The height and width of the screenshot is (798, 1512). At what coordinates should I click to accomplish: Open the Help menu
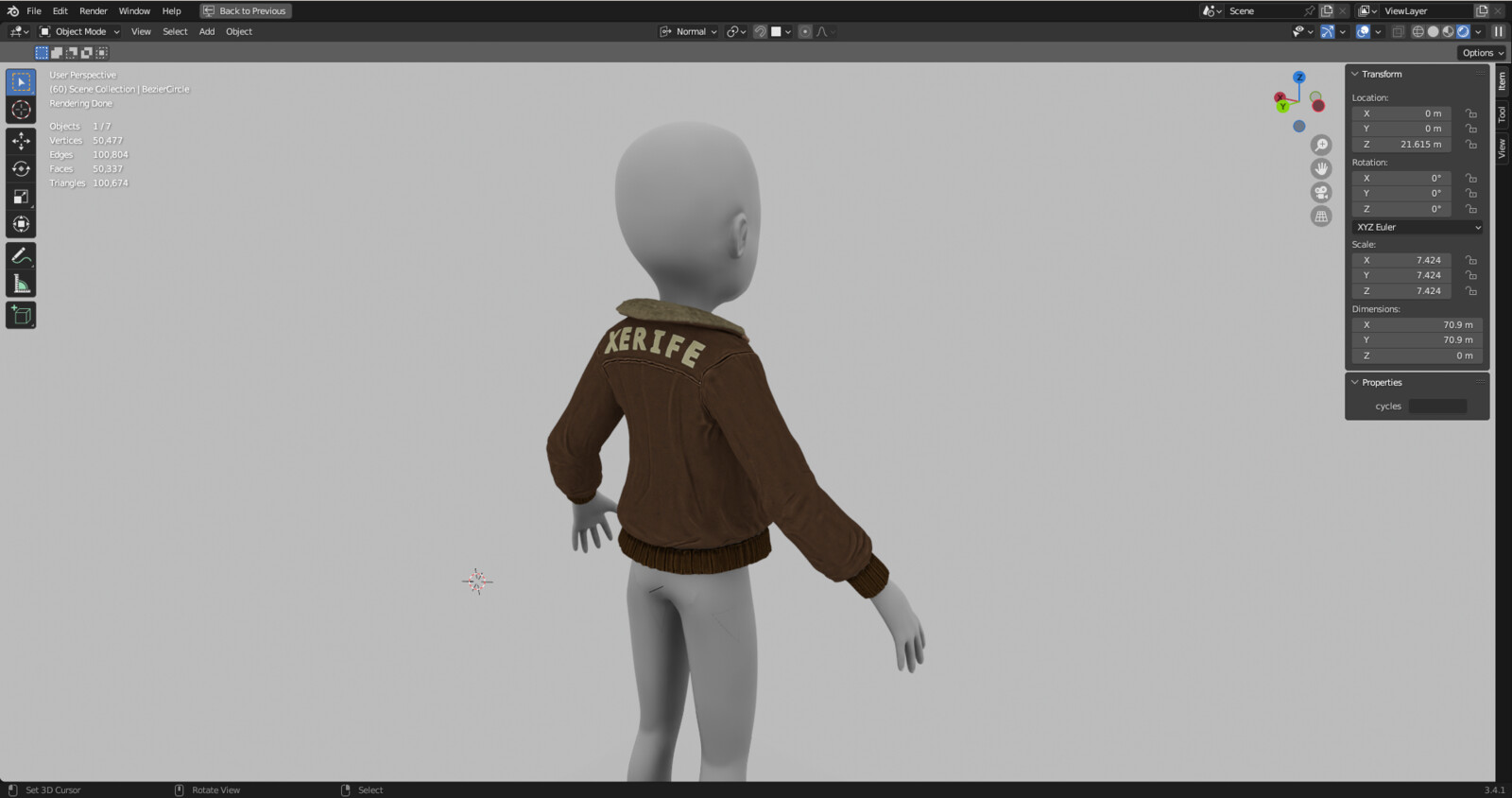click(171, 10)
